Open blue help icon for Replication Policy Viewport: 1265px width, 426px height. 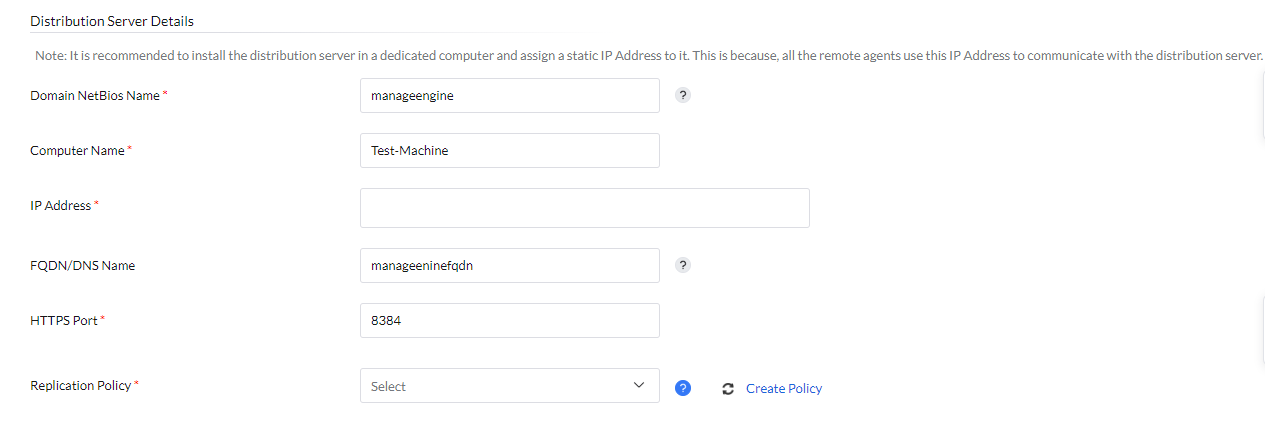click(x=683, y=388)
